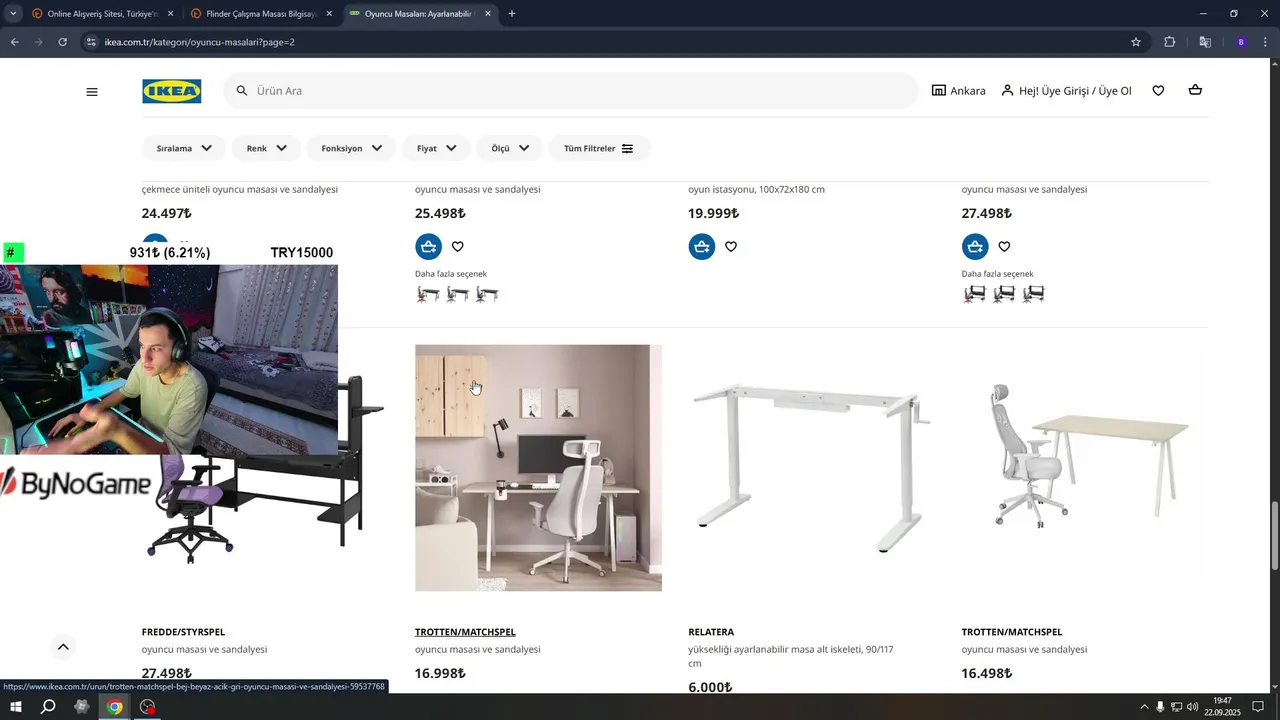The height and width of the screenshot is (720, 1280).
Task: Open the shopping basket in header
Action: (1195, 91)
